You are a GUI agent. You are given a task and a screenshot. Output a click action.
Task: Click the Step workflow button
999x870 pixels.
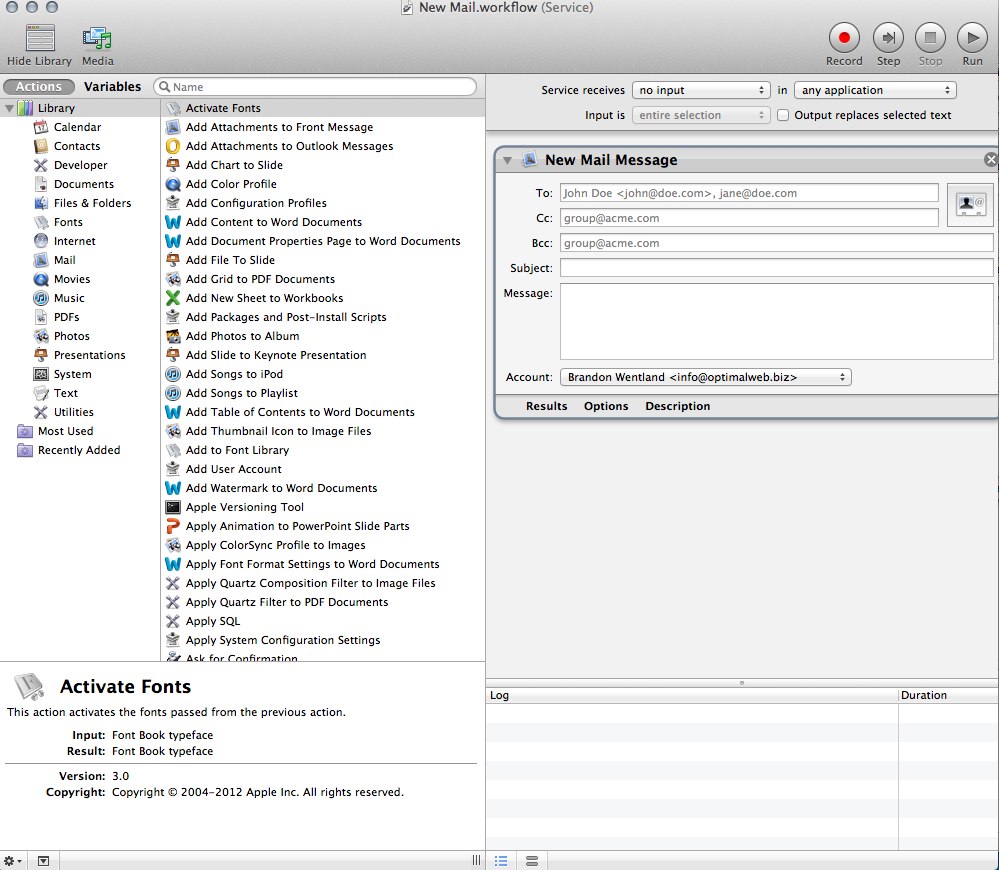coord(888,38)
